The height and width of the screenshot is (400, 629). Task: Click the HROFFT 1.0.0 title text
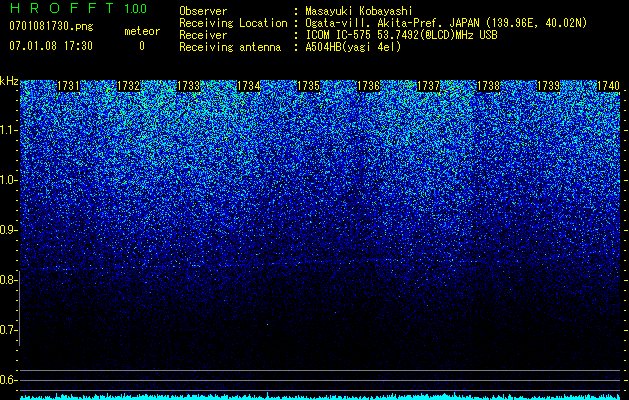point(78,8)
